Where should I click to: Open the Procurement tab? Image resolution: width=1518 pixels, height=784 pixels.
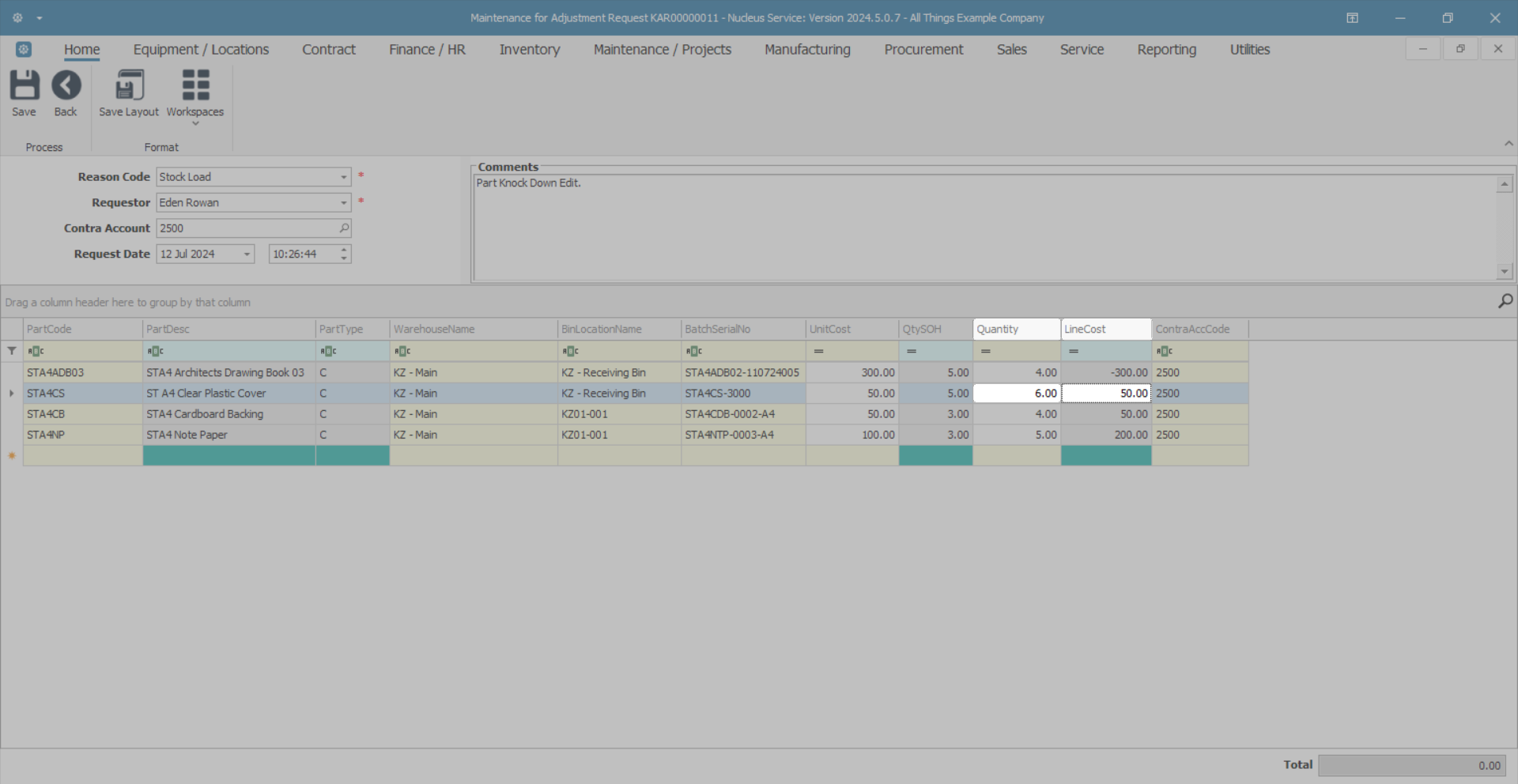pyautogui.click(x=923, y=49)
